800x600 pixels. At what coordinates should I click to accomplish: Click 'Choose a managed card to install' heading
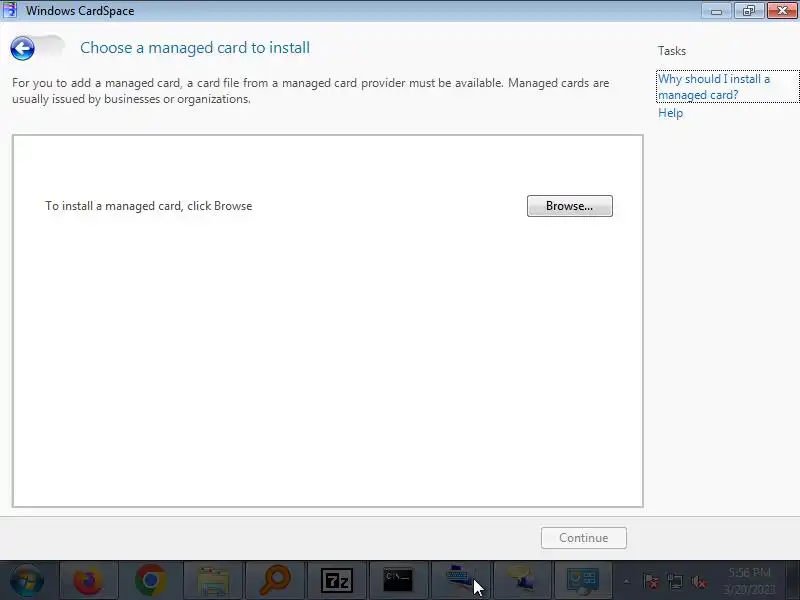(x=195, y=48)
